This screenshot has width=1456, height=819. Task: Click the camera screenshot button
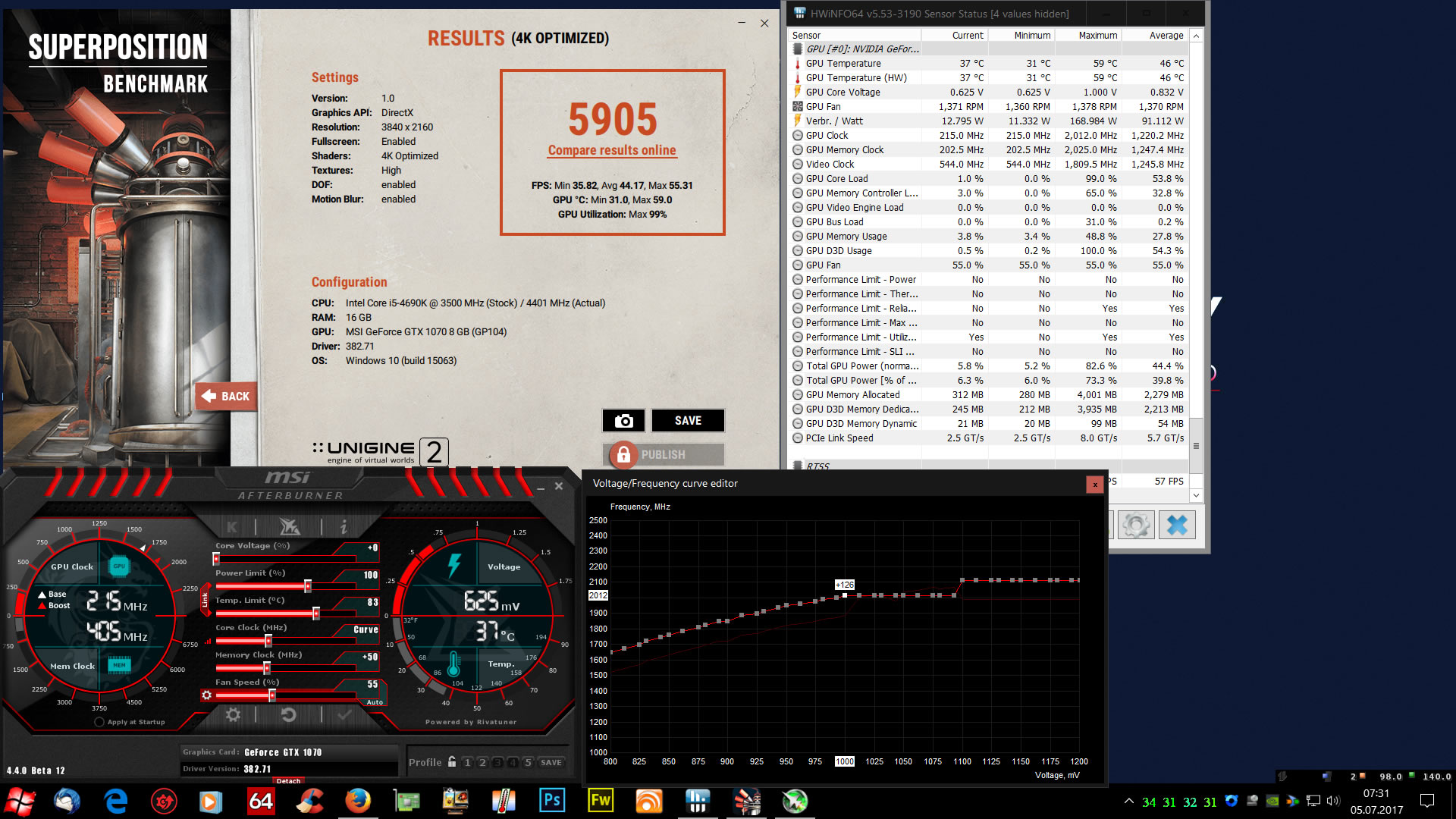[623, 421]
